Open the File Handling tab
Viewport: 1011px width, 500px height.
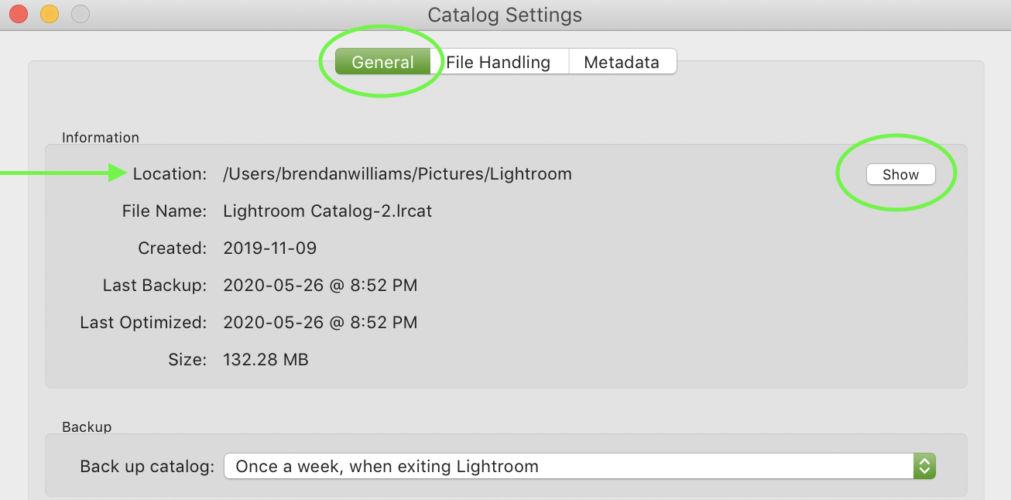click(498, 62)
